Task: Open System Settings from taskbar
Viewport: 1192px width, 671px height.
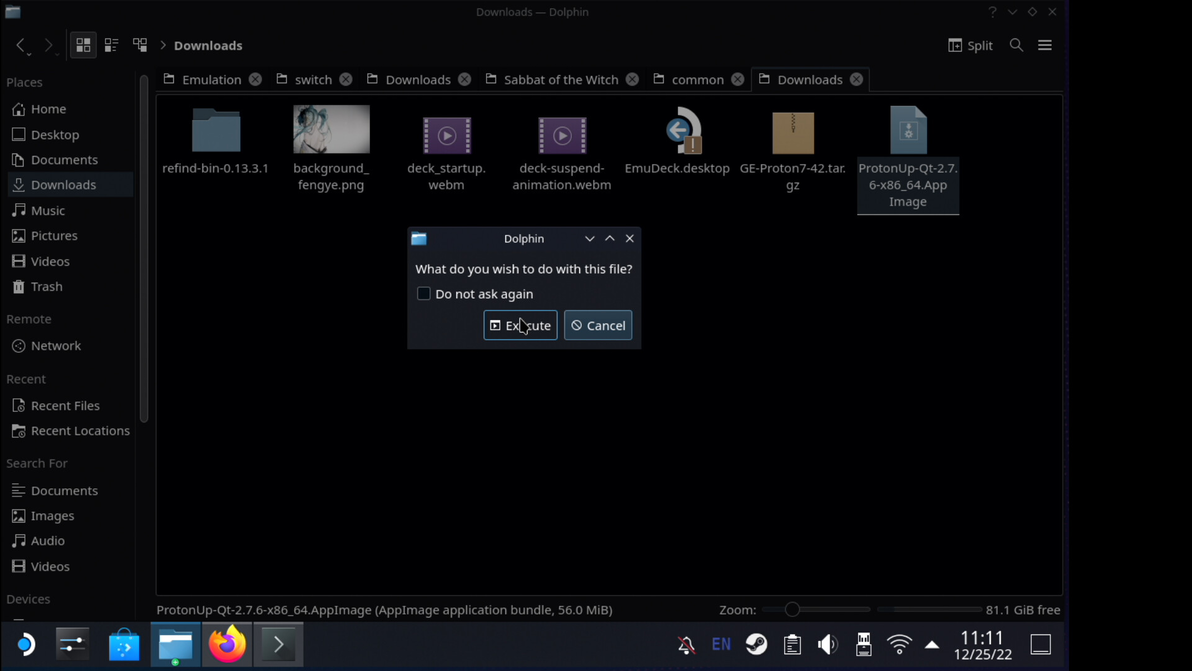Action: coord(73,645)
